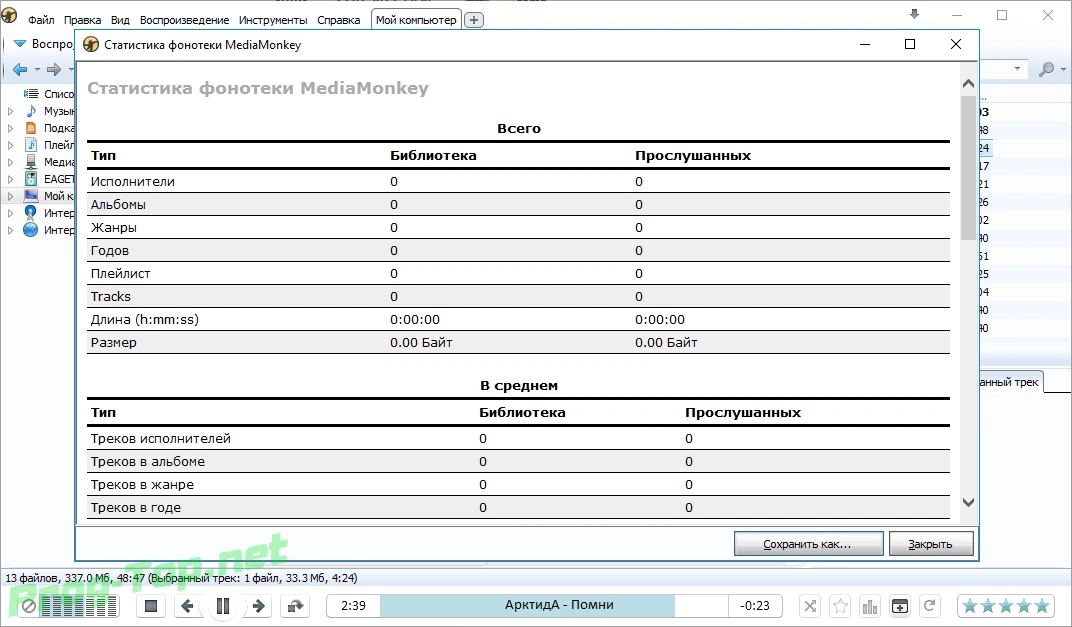Maximize the statistics dialog window

point(910,44)
